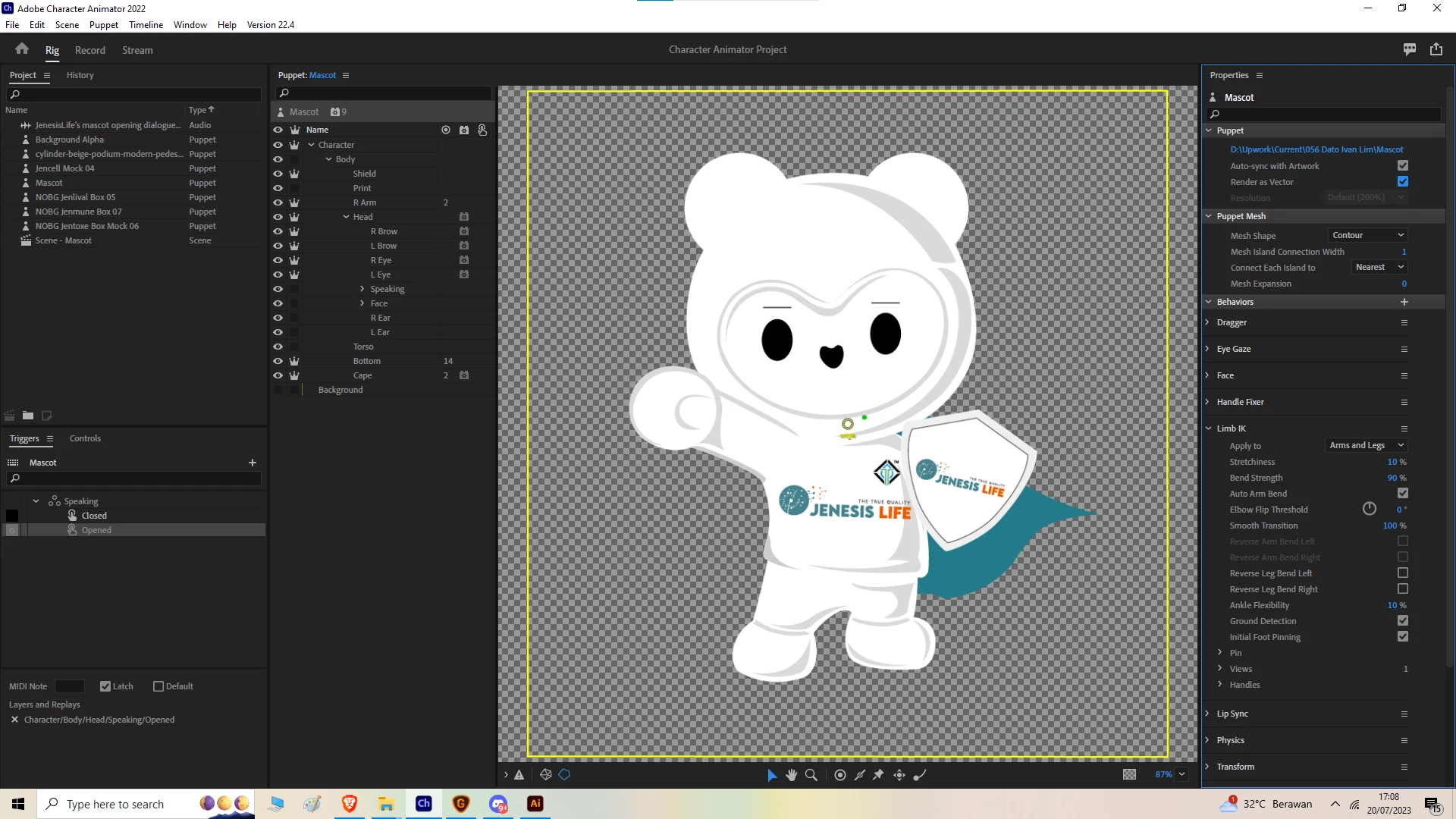Expand the Lip Sync behavior
The image size is (1456, 819).
tap(1207, 714)
